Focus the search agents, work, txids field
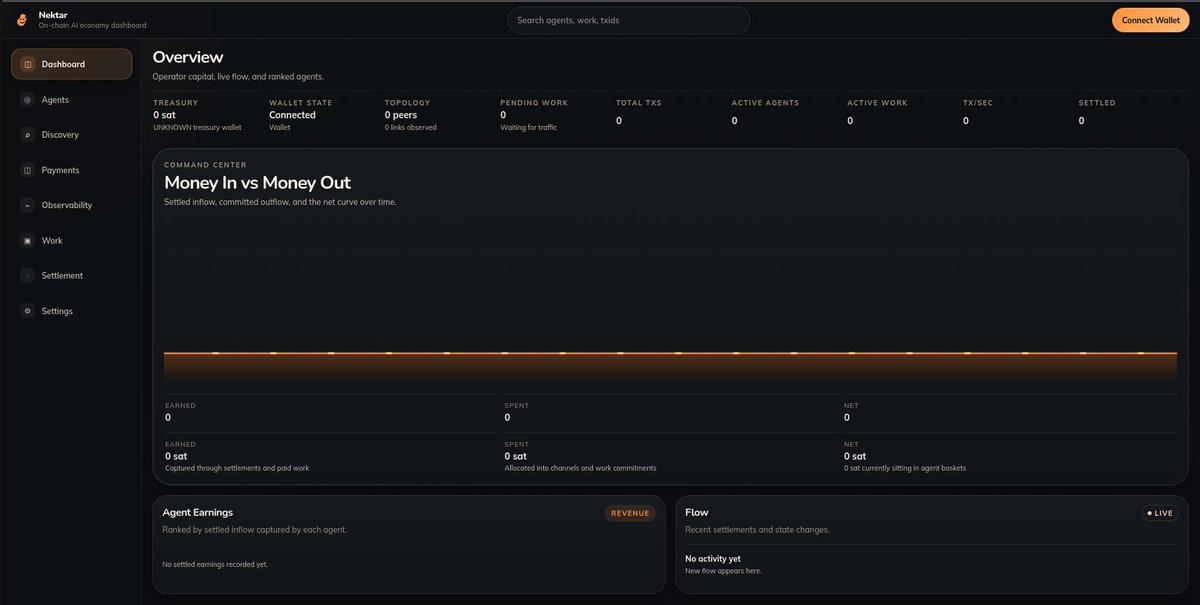The width and height of the screenshot is (1200, 605). [x=628, y=20]
